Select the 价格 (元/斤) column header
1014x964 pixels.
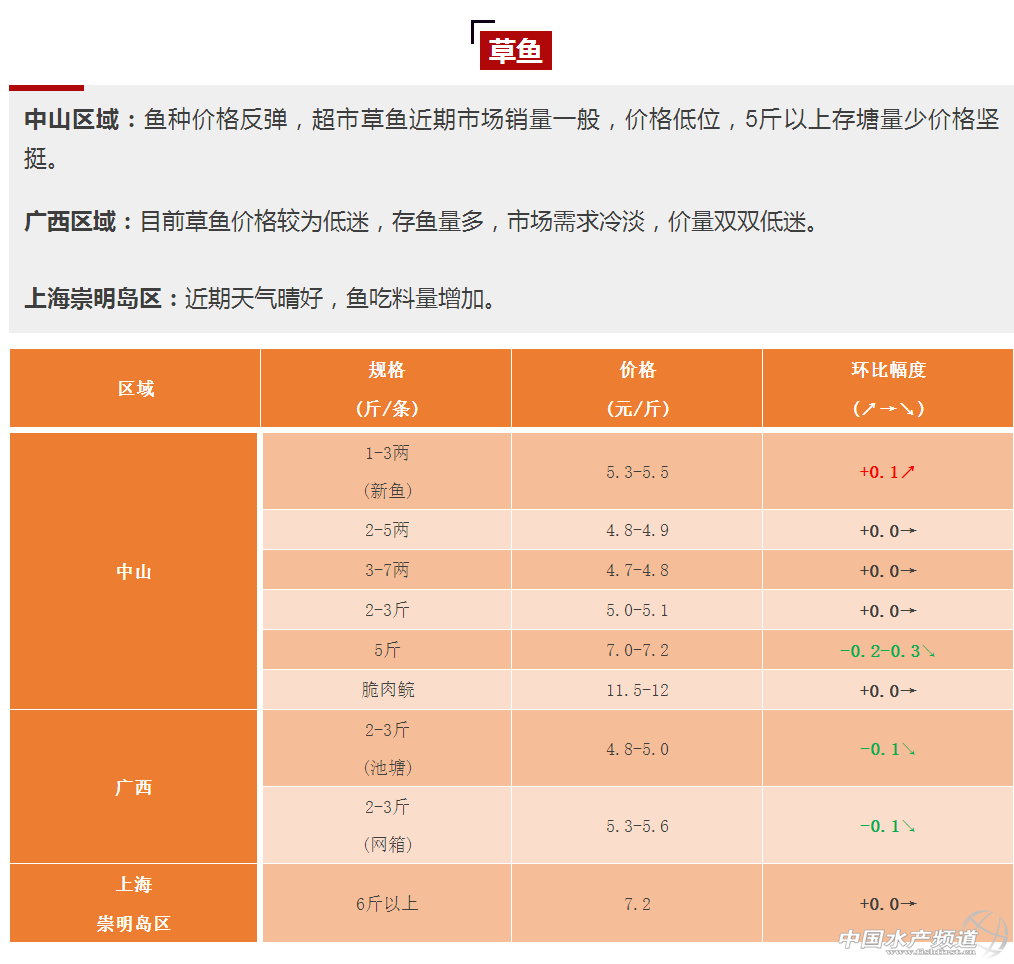pos(637,389)
